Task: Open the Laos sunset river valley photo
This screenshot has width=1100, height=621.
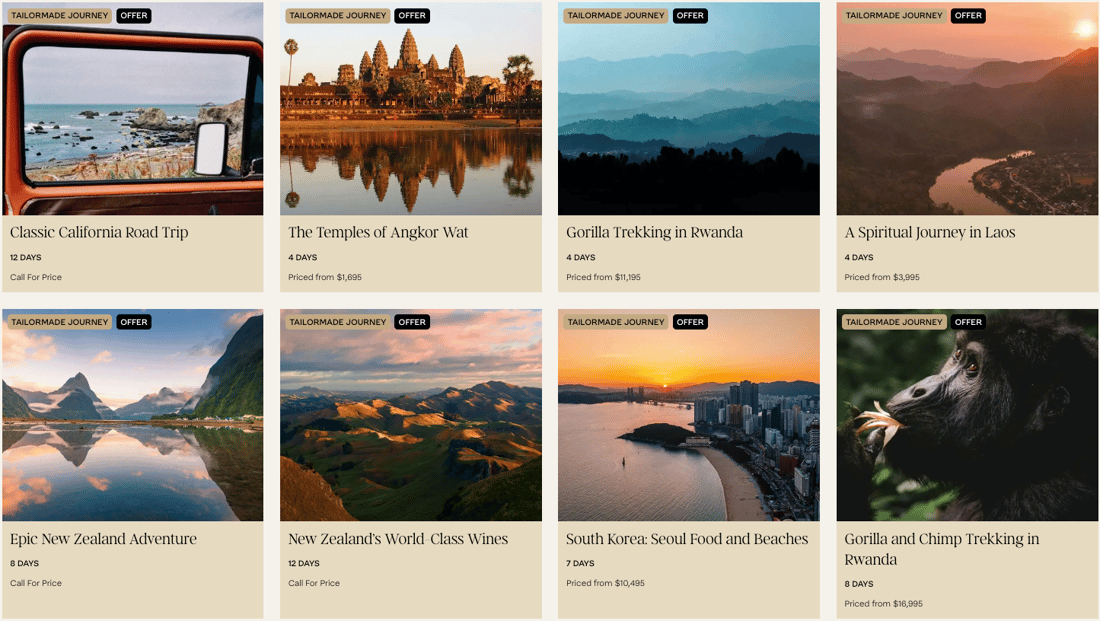Action: pos(967,108)
